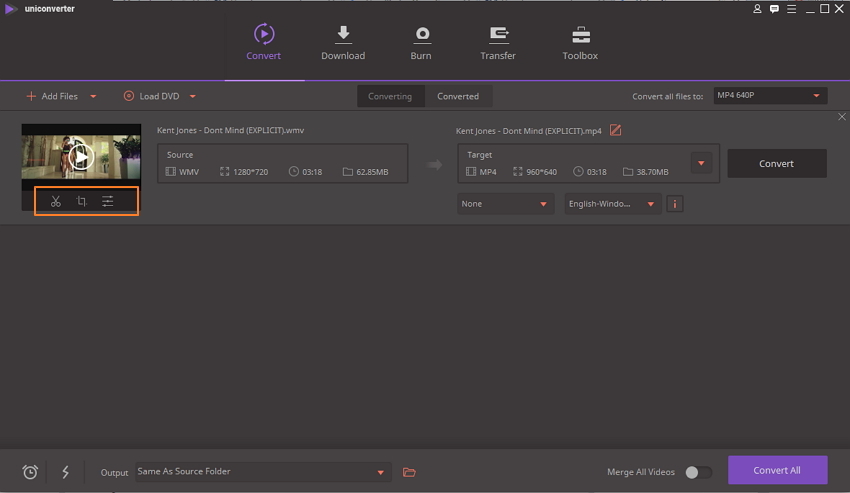Open the Crop tool

click(81, 201)
